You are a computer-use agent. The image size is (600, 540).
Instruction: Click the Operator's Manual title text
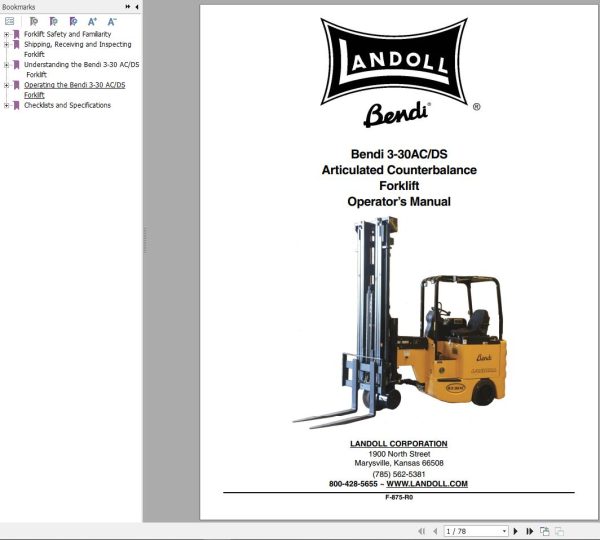click(x=399, y=201)
